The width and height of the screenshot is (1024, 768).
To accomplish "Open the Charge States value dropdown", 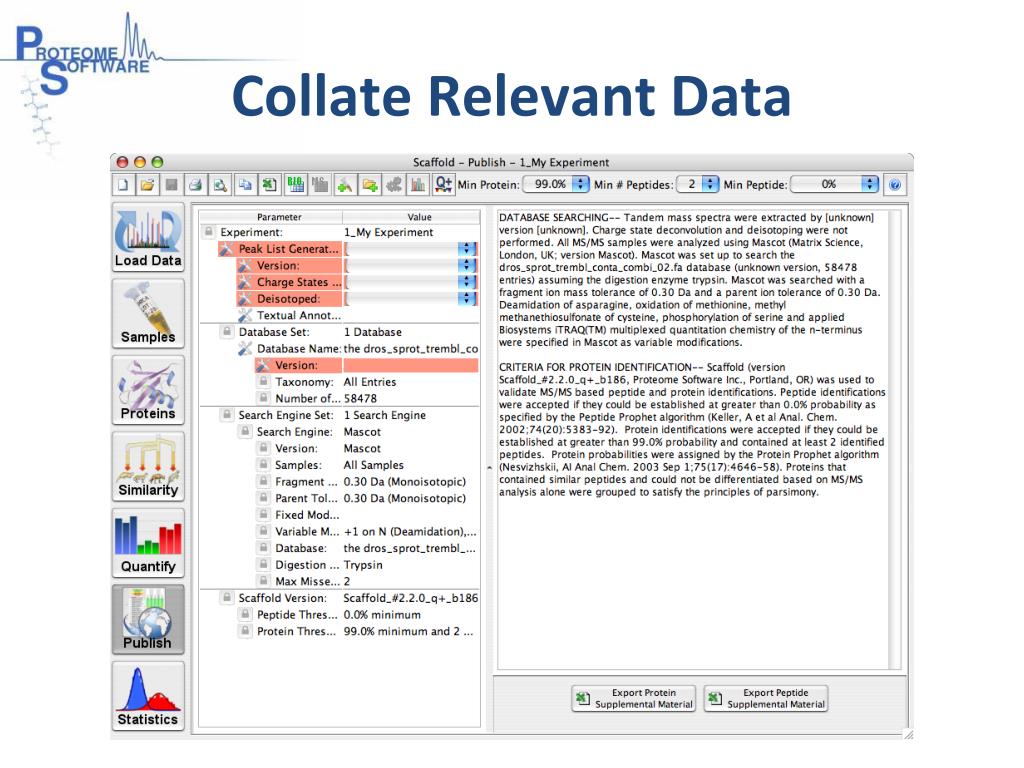I will (411, 282).
